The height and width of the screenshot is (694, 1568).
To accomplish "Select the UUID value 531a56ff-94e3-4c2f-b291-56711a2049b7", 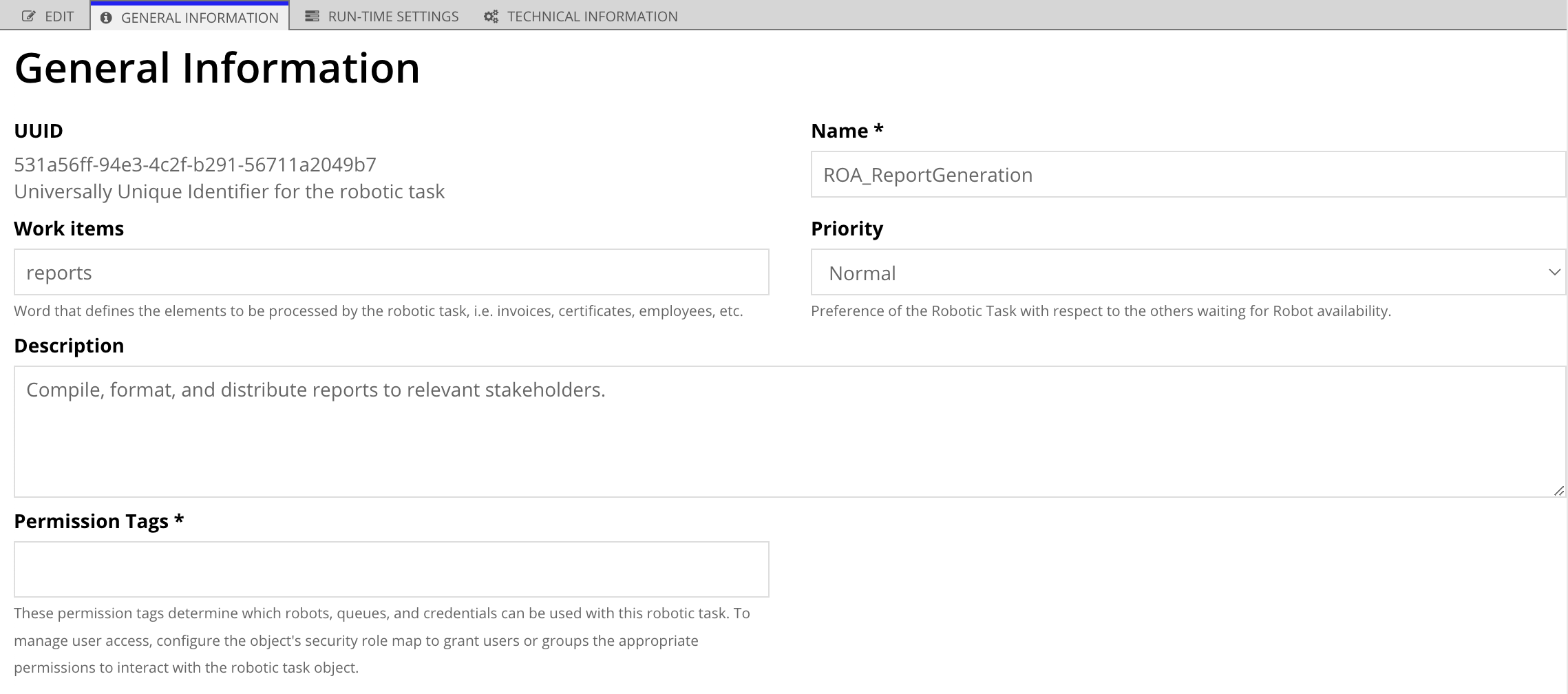I will pos(195,165).
